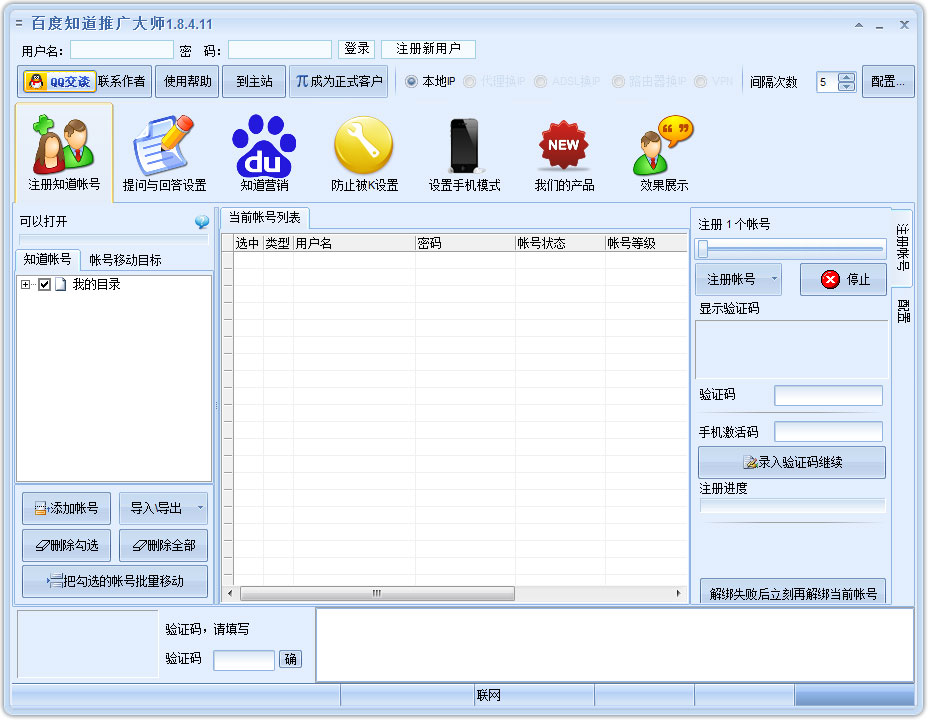Click 录入验证码继续 button
Screen dimensions: 928x721
[792, 462]
